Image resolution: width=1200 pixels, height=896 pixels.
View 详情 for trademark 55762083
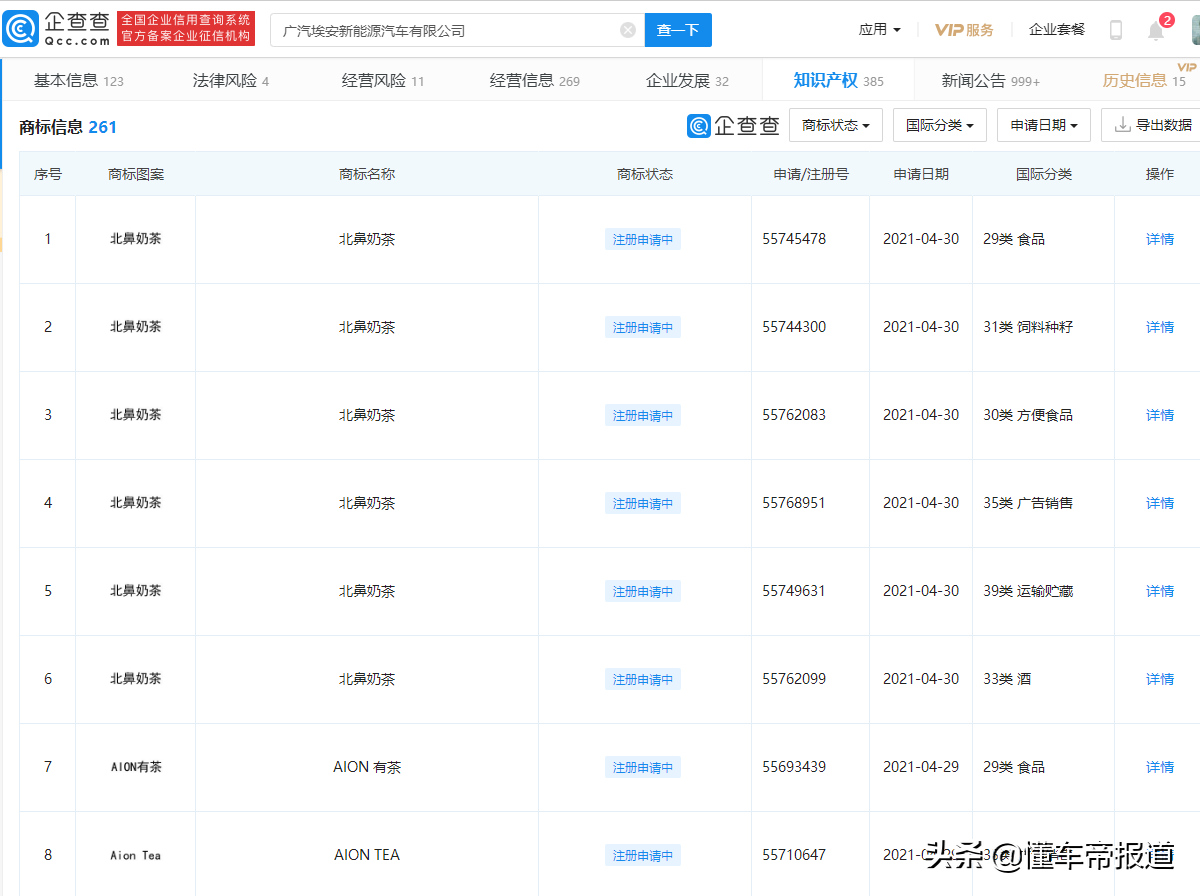point(1160,415)
